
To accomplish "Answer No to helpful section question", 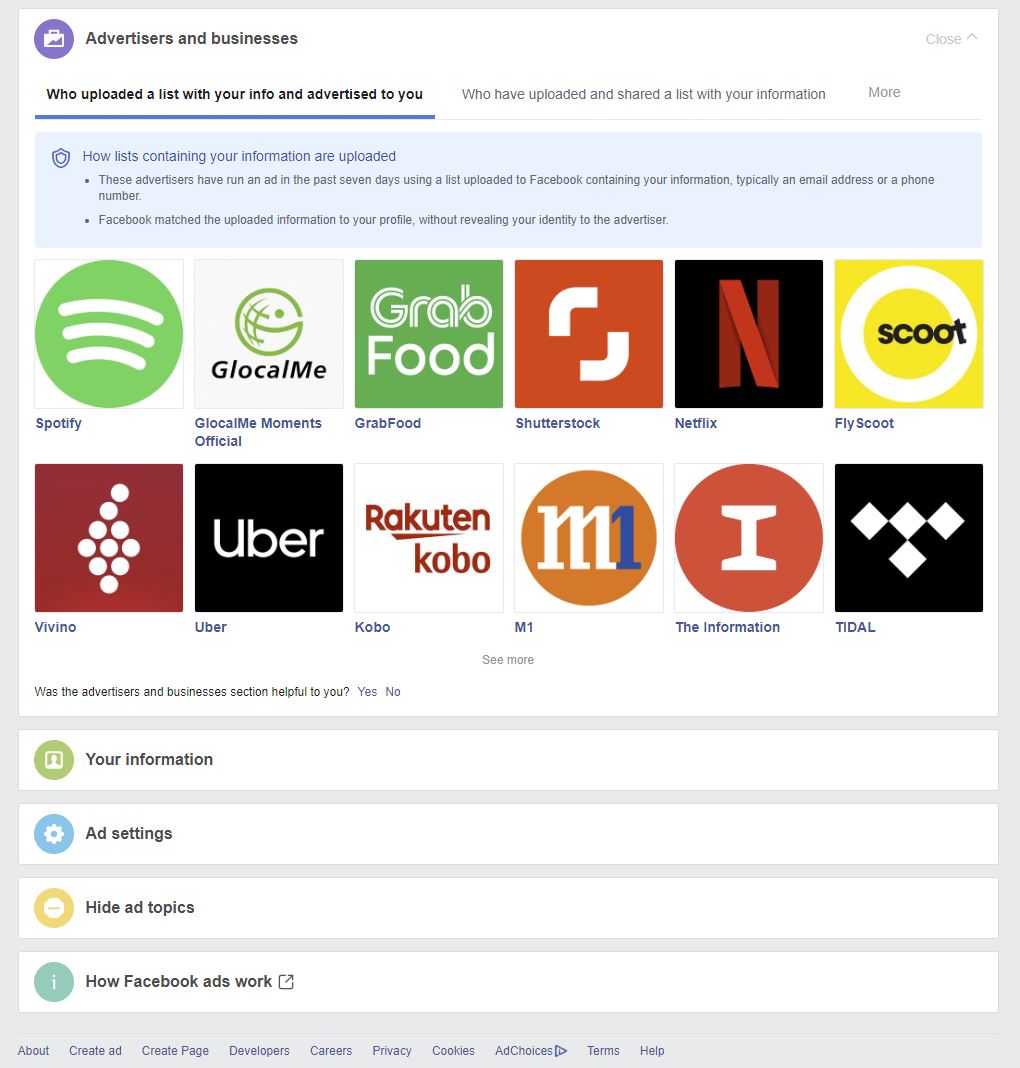I will pos(393,691).
